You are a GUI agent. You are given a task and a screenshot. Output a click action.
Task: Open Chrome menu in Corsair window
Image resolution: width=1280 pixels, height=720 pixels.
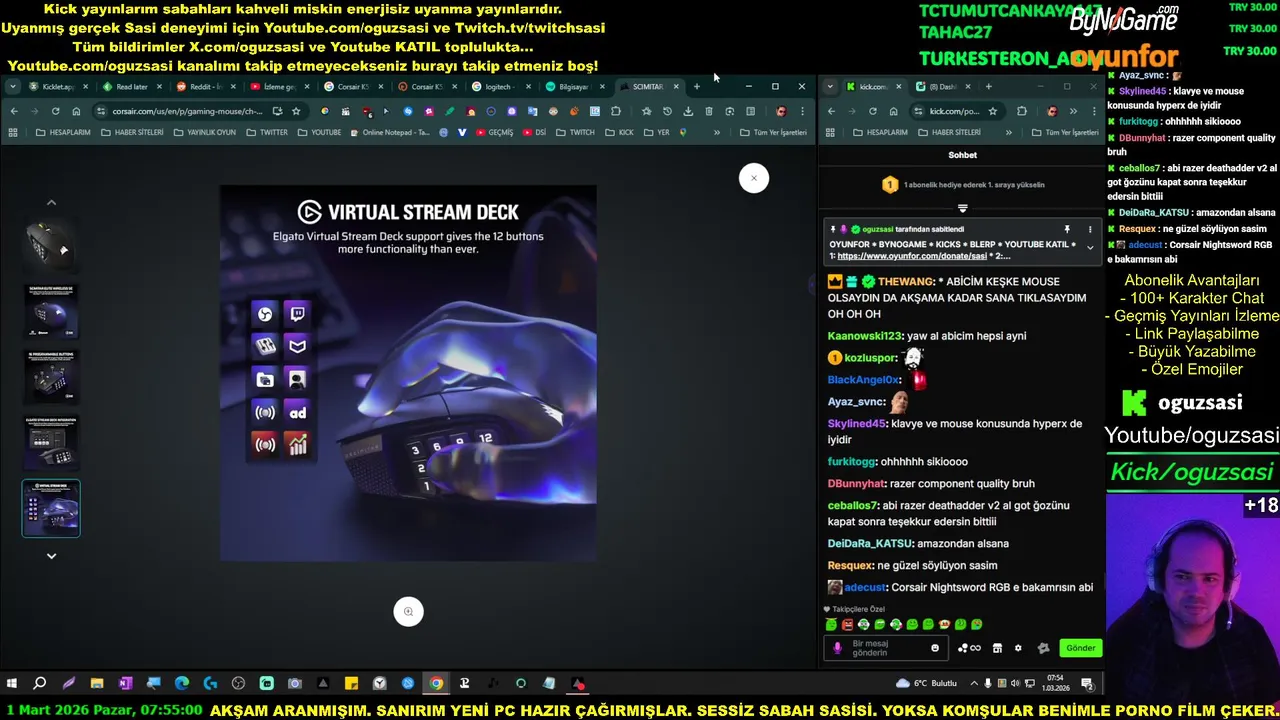(x=802, y=111)
